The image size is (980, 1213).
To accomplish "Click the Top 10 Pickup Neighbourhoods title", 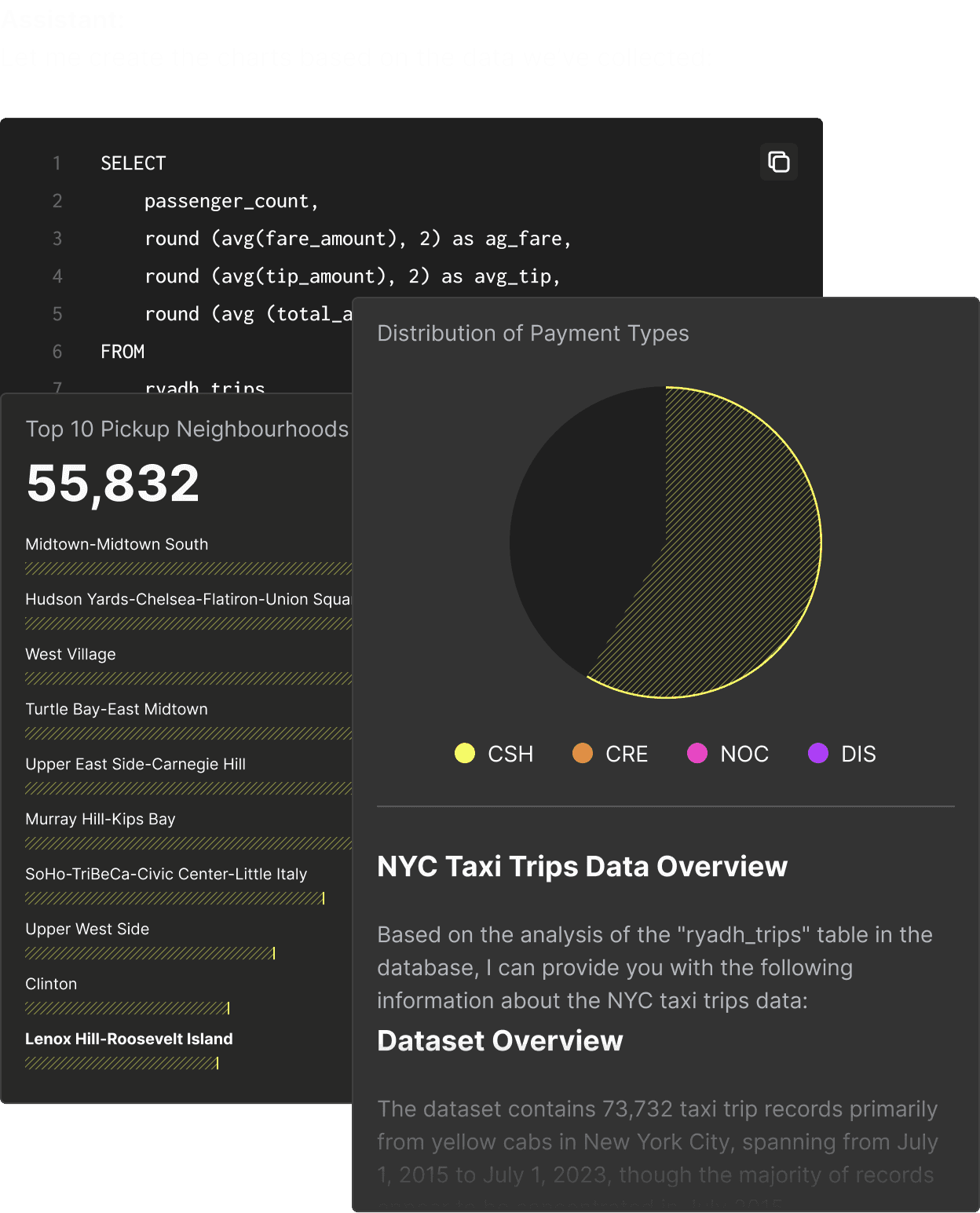I will [x=187, y=429].
